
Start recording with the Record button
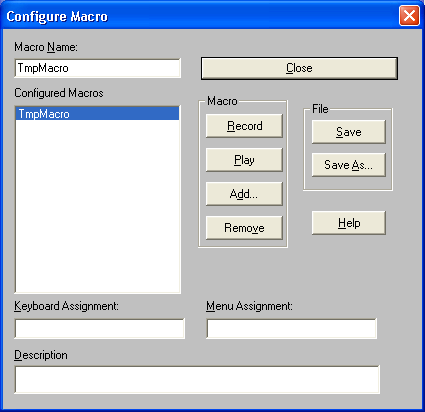[x=244, y=126]
